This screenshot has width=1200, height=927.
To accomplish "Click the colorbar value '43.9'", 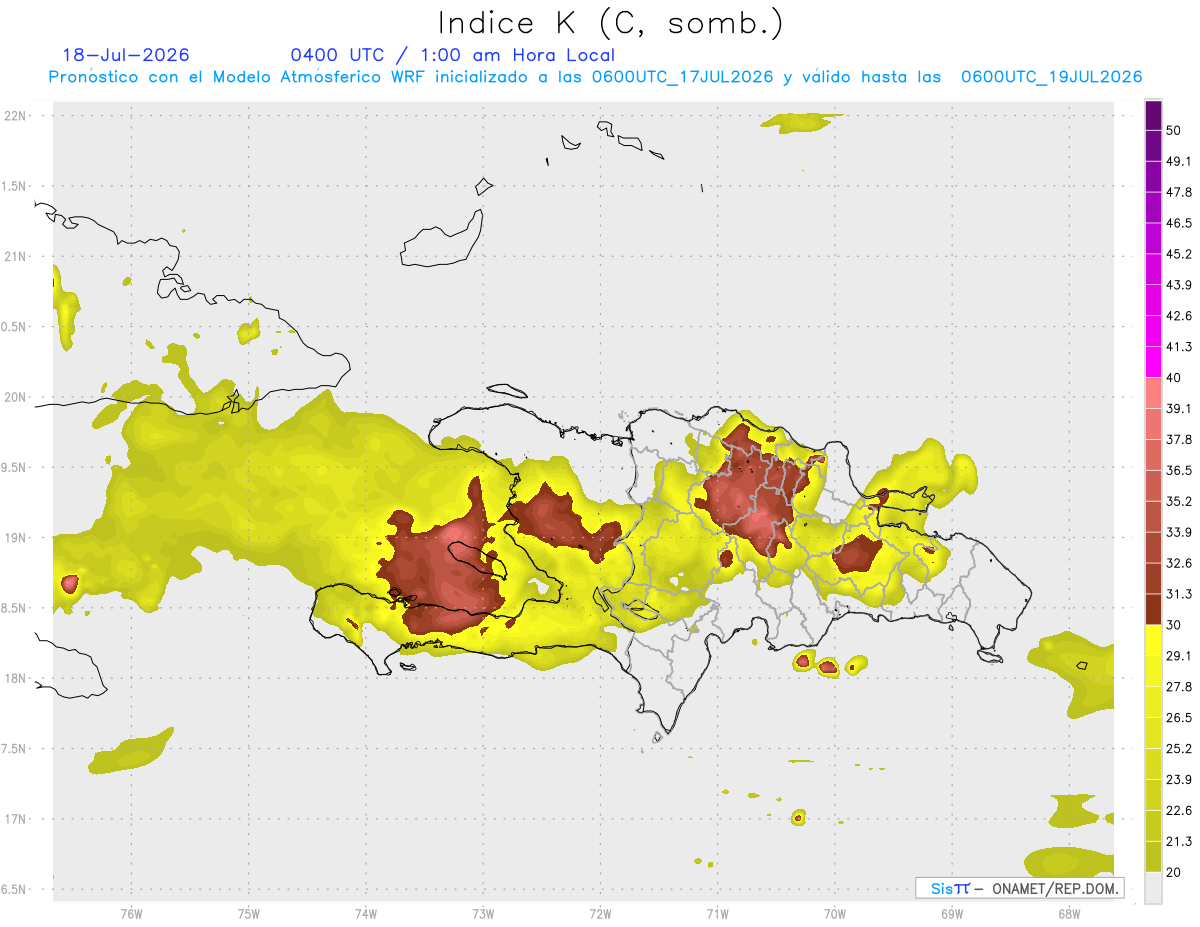I will tap(1180, 285).
